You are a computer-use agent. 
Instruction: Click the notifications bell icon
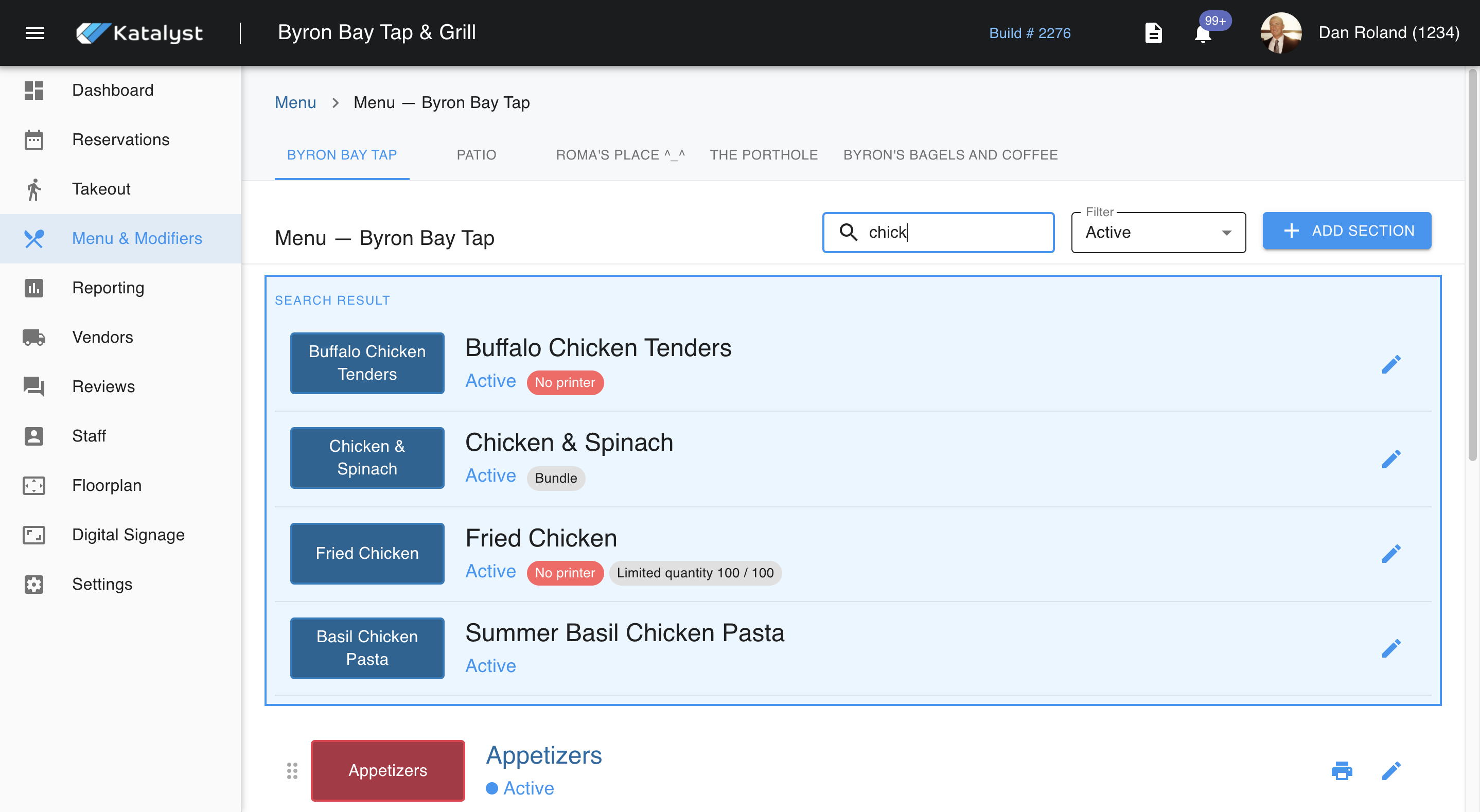point(1202,34)
